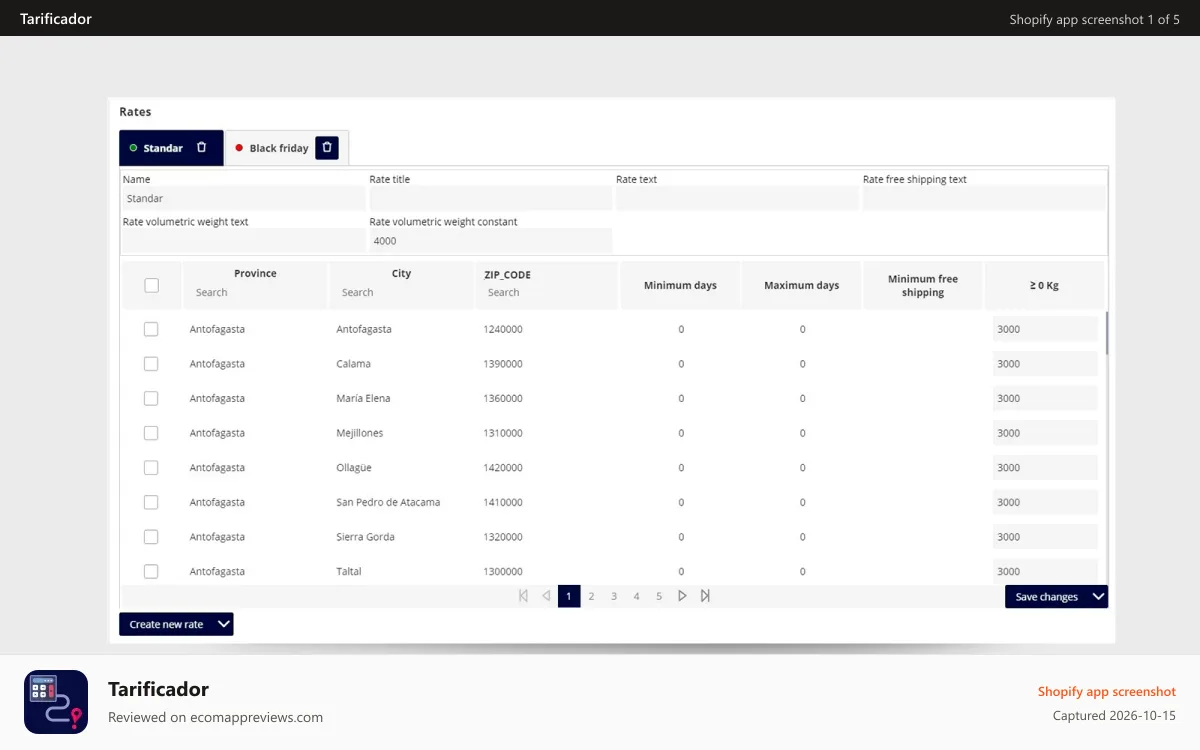Click the City column header label

(x=401, y=273)
